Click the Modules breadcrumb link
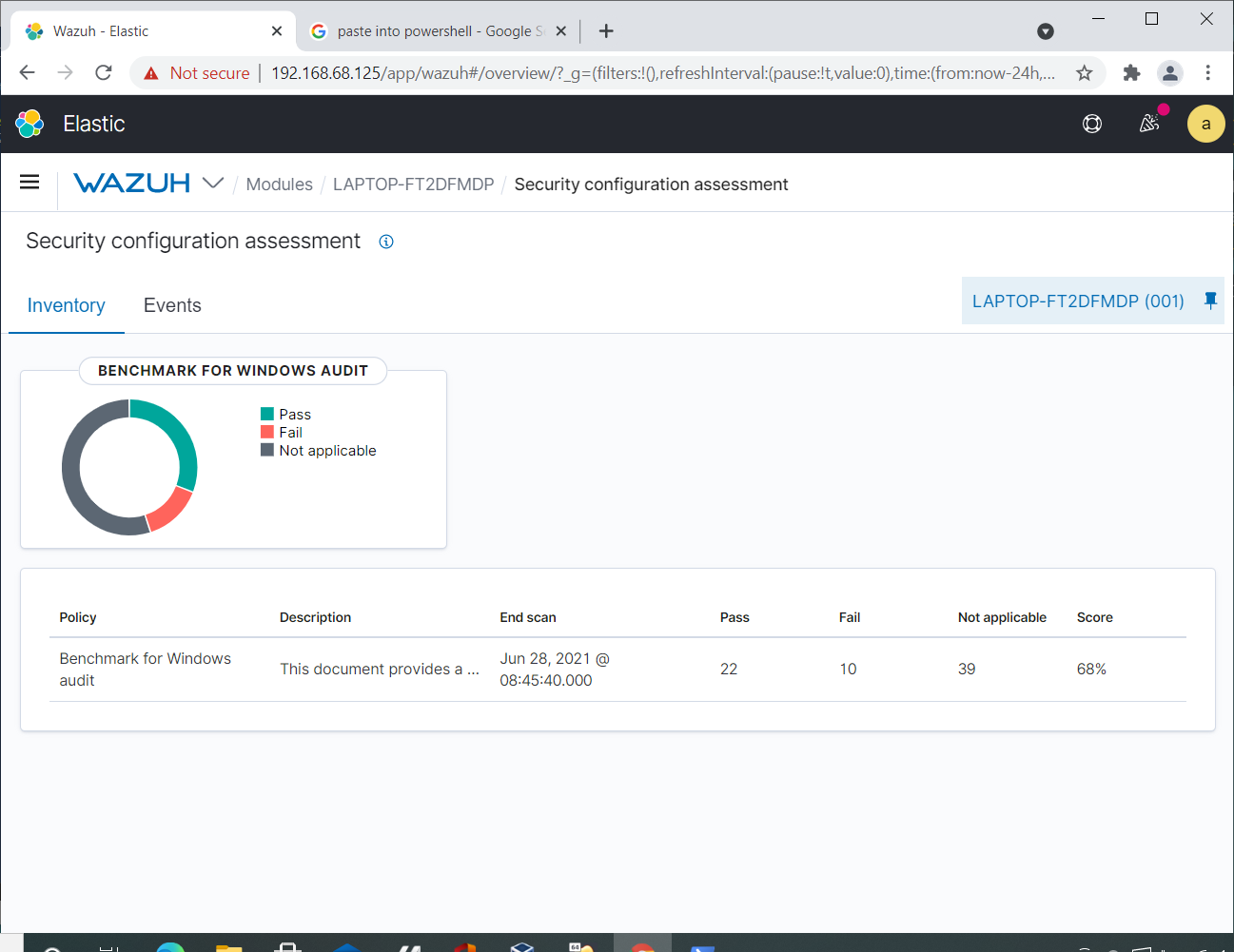1234x952 pixels. click(x=279, y=185)
